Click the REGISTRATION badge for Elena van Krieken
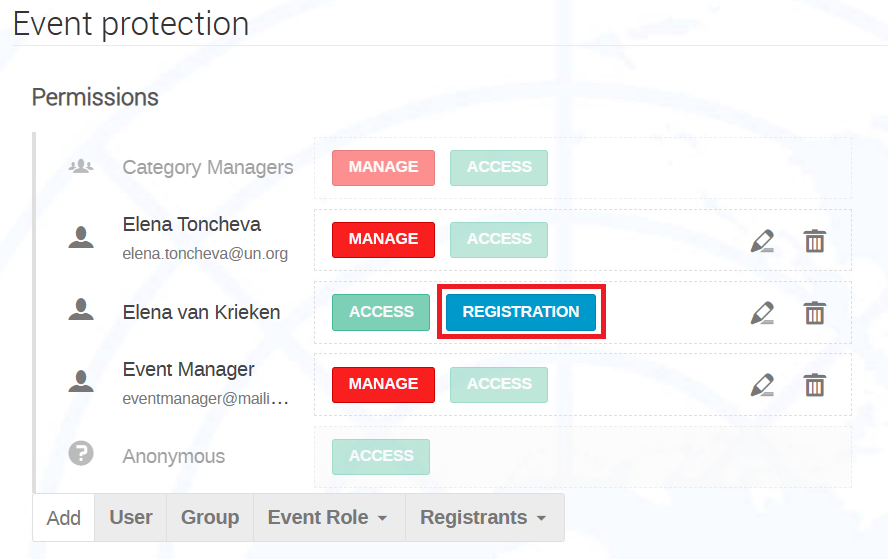This screenshot has height=559, width=888. point(521,311)
